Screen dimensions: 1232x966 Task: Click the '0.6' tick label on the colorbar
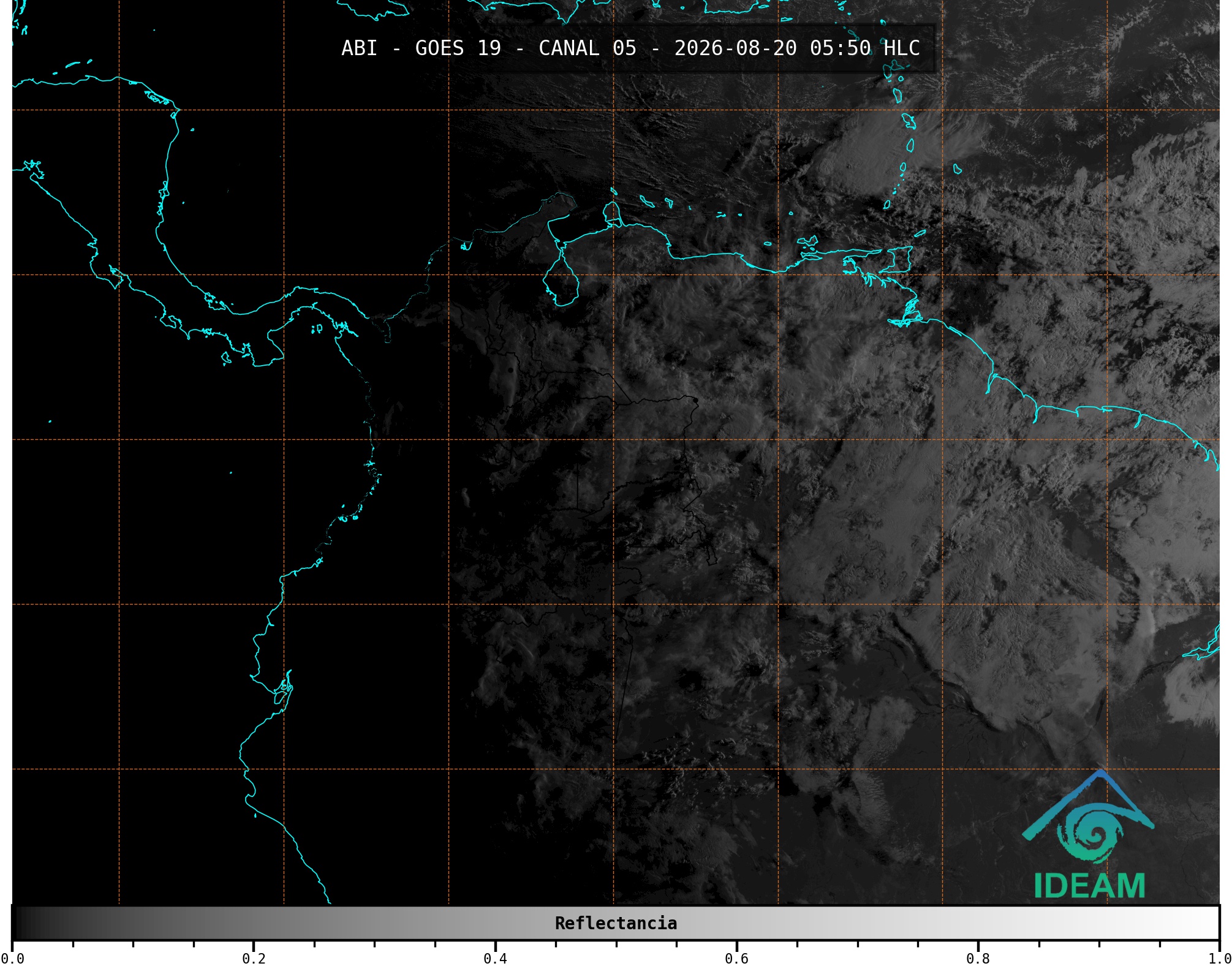click(x=736, y=958)
